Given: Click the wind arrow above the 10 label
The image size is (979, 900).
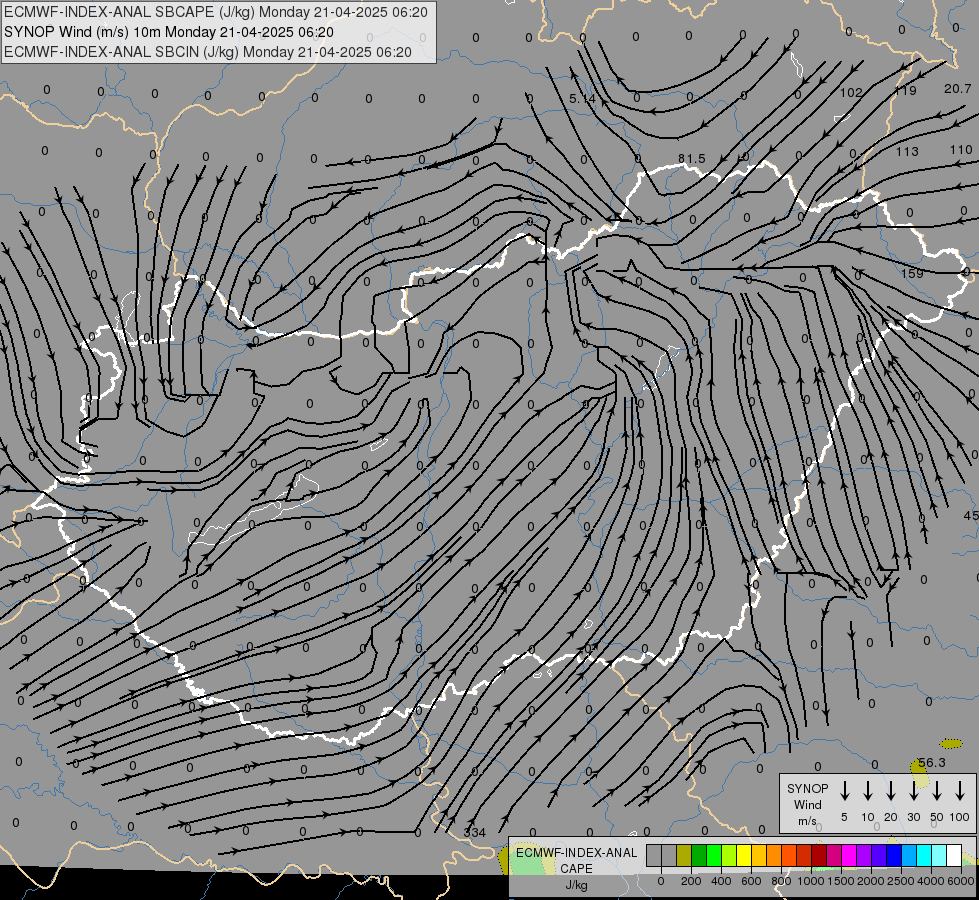Looking at the screenshot, I should [868, 790].
